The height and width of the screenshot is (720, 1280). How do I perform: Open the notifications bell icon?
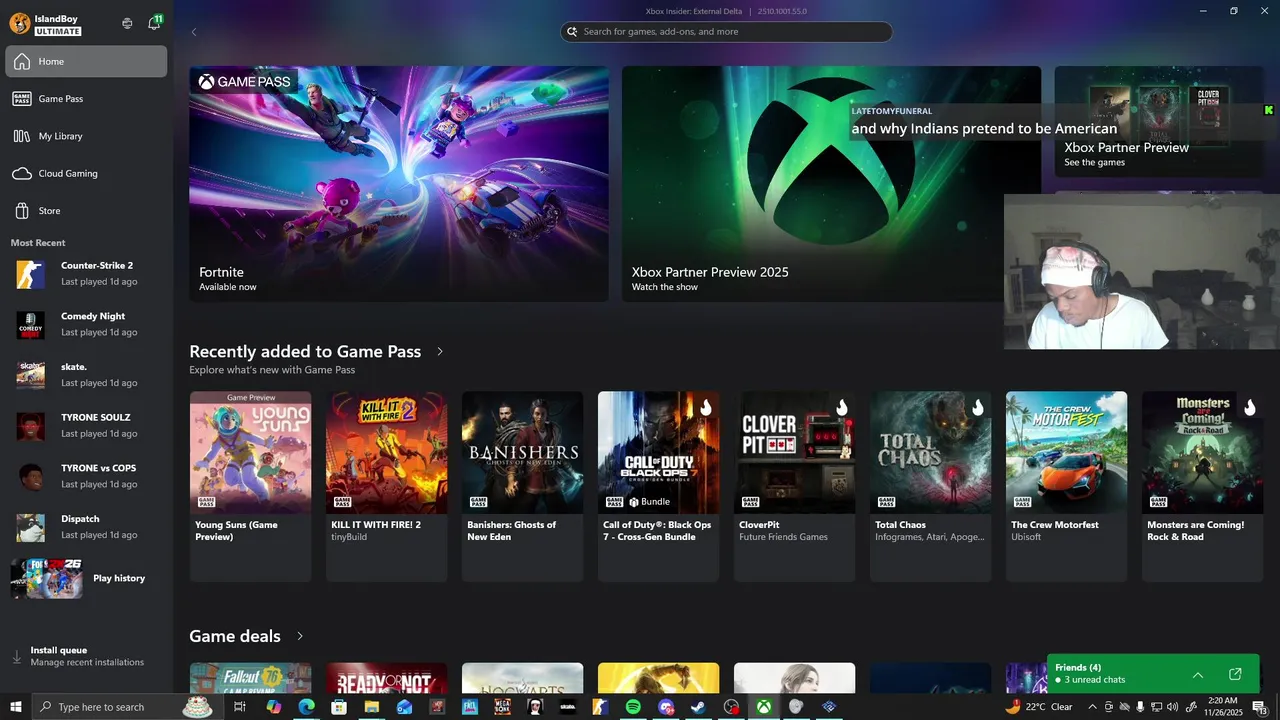point(154,23)
